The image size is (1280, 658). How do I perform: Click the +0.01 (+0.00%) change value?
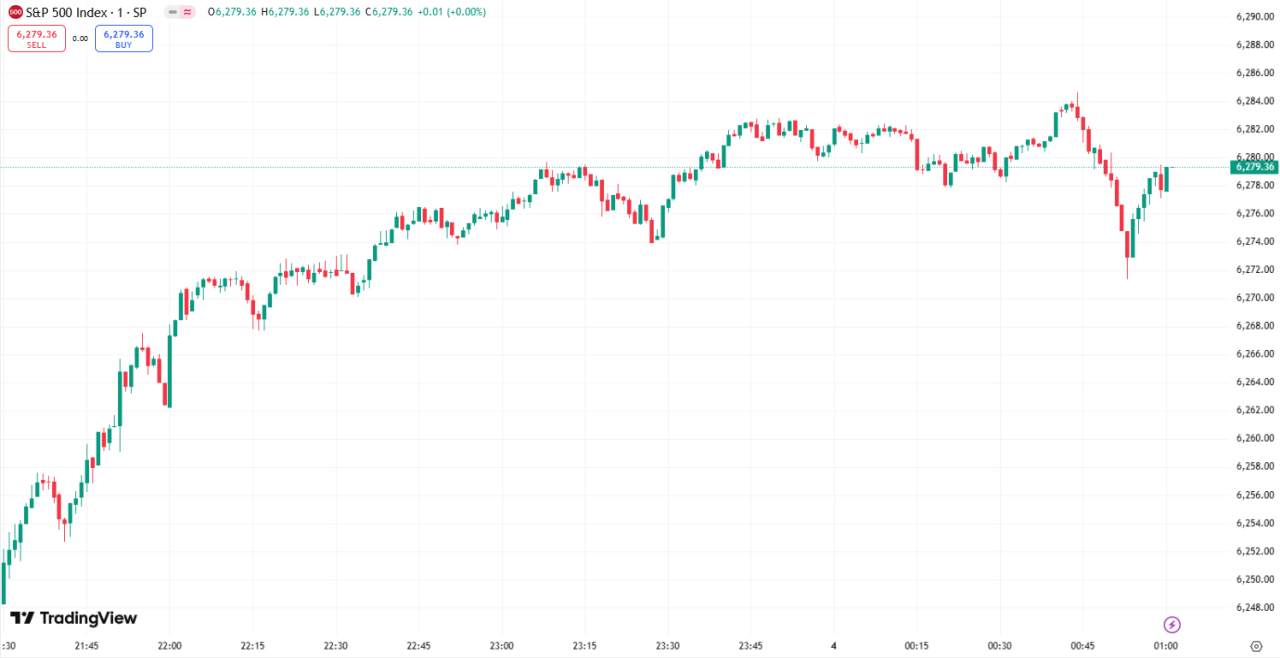pos(451,12)
